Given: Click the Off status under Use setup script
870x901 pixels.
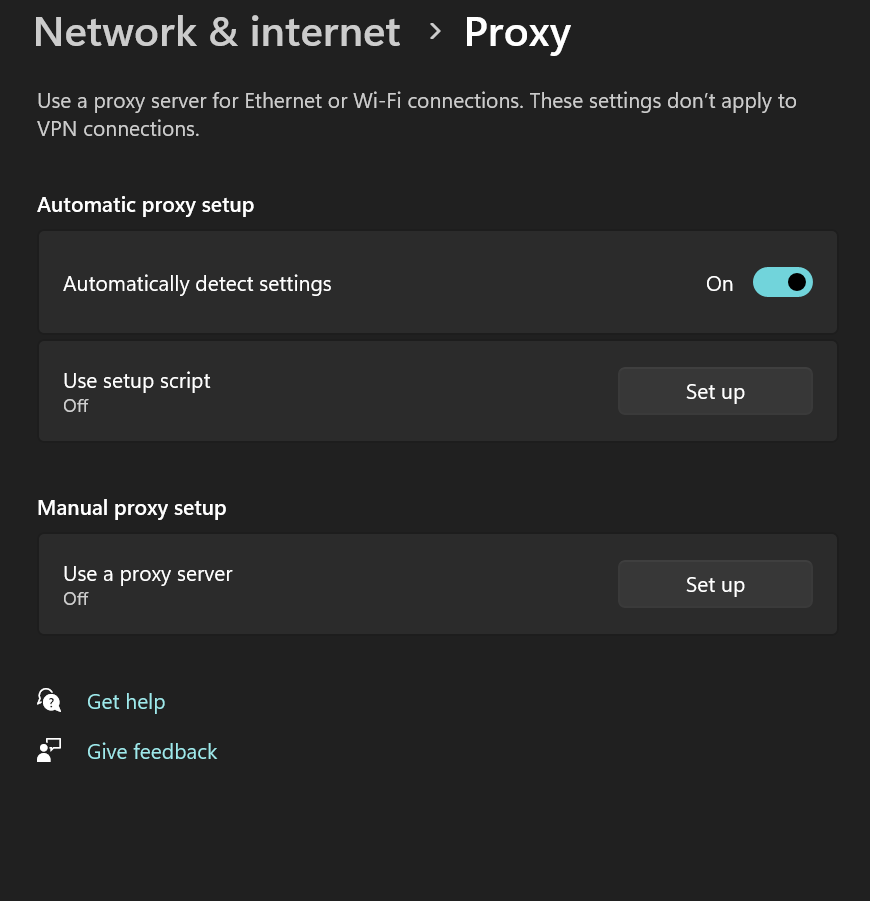Looking at the screenshot, I should (76, 406).
